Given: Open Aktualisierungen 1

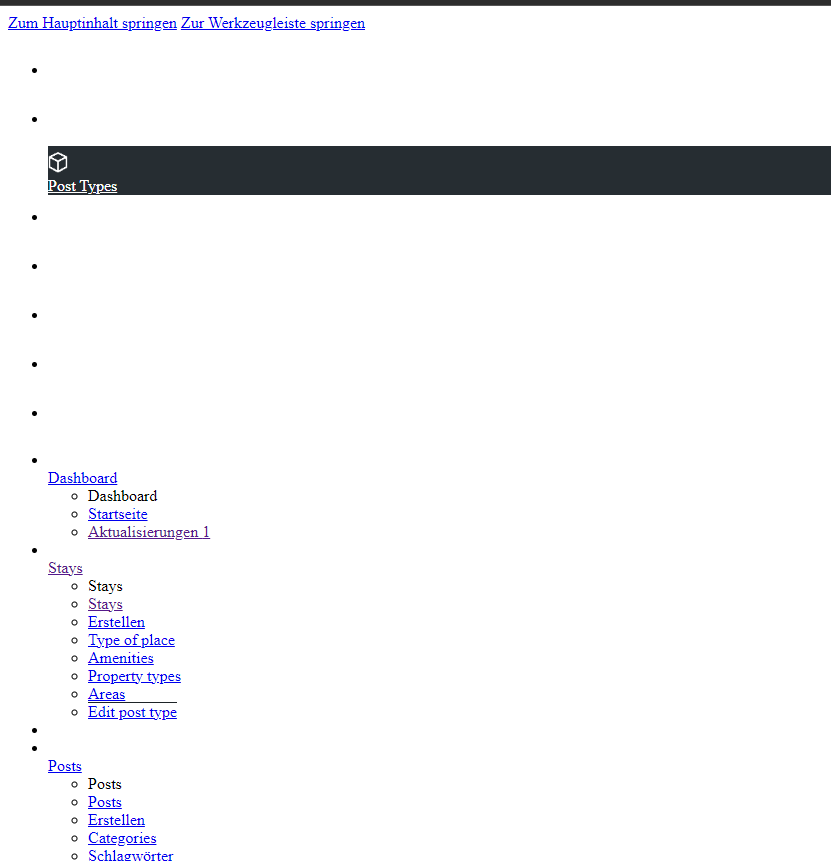Looking at the screenshot, I should pyautogui.click(x=148, y=531).
